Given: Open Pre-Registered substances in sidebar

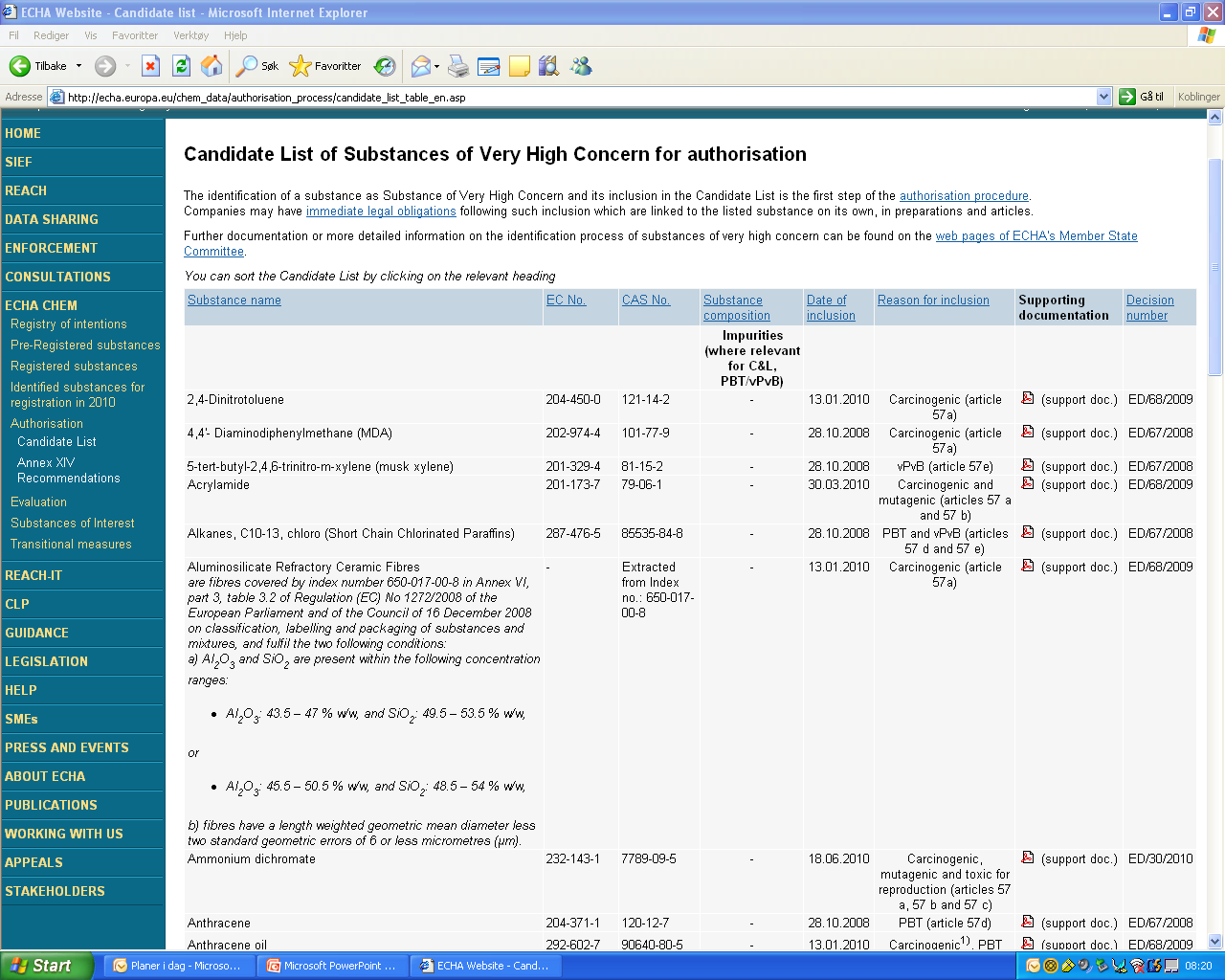Looking at the screenshot, I should [x=85, y=345].
